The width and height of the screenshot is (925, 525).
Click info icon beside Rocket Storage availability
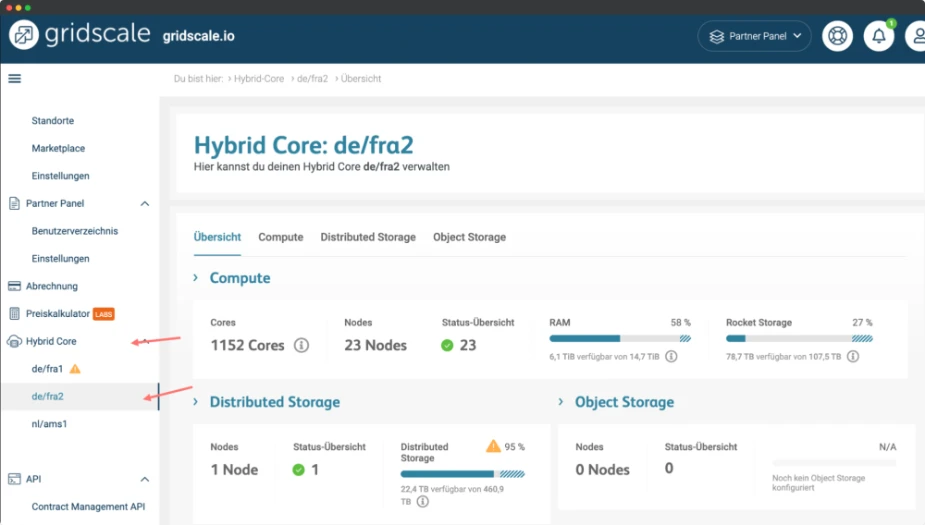click(853, 356)
